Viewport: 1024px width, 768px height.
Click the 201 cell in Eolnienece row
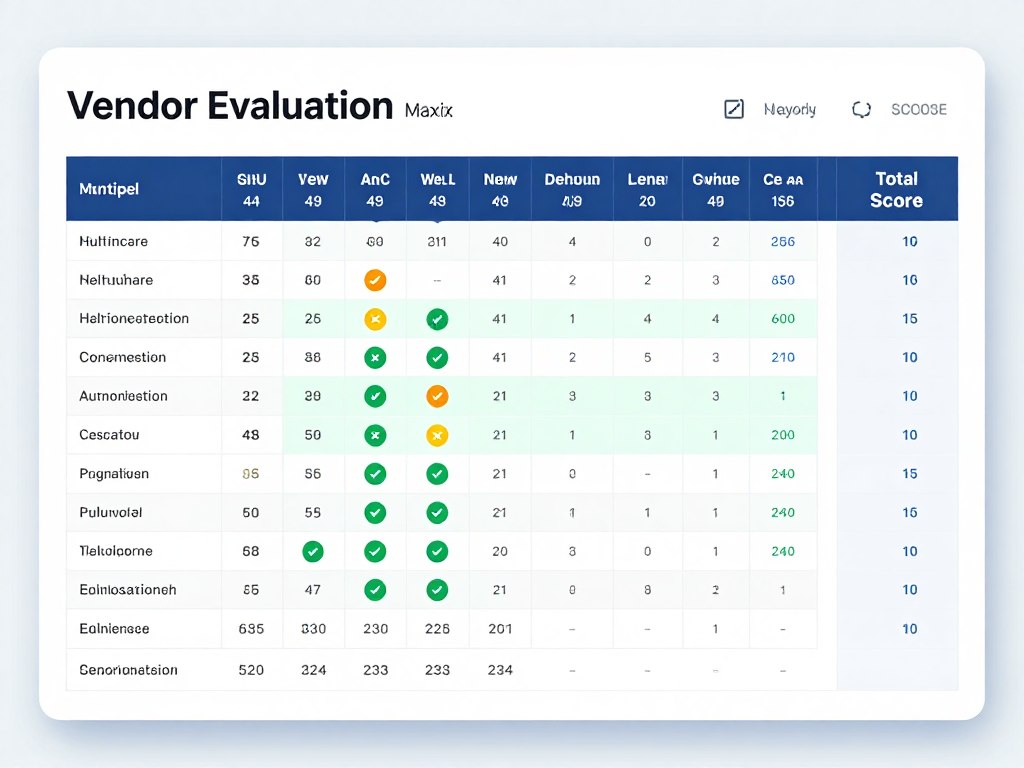500,629
